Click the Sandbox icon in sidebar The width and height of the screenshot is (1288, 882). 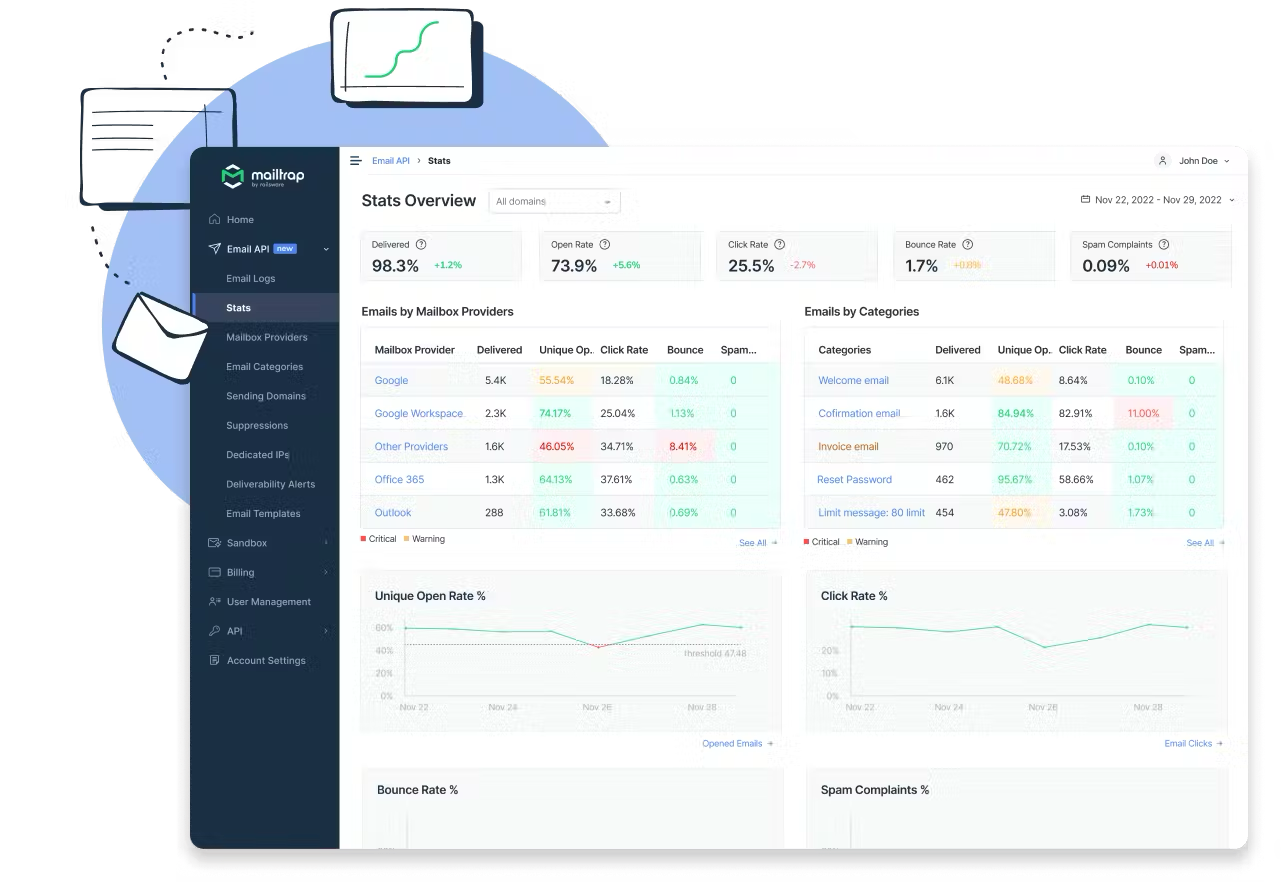(214, 543)
